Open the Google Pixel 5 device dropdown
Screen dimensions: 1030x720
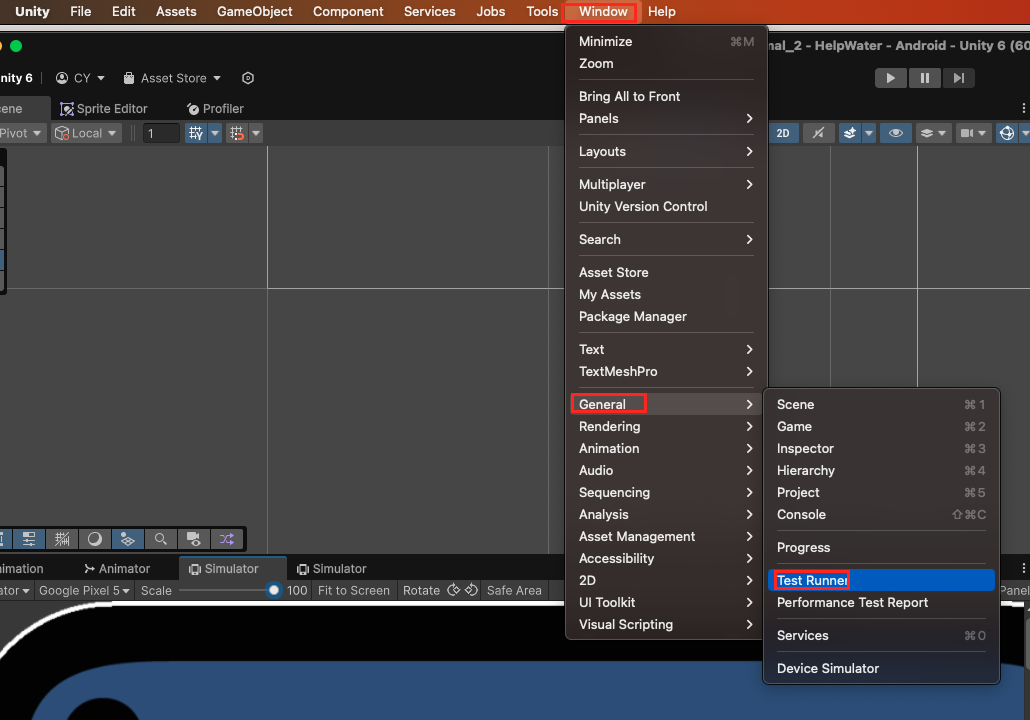point(84,591)
